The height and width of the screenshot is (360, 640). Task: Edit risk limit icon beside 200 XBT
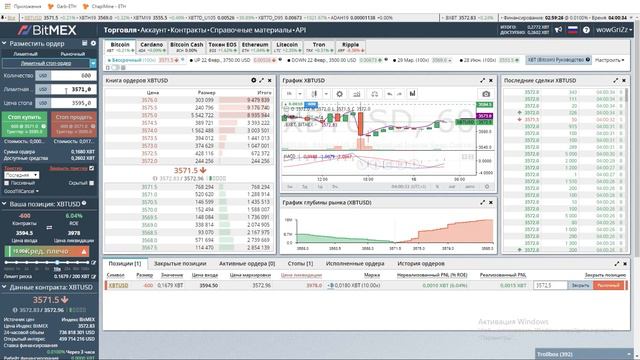(x=93, y=276)
